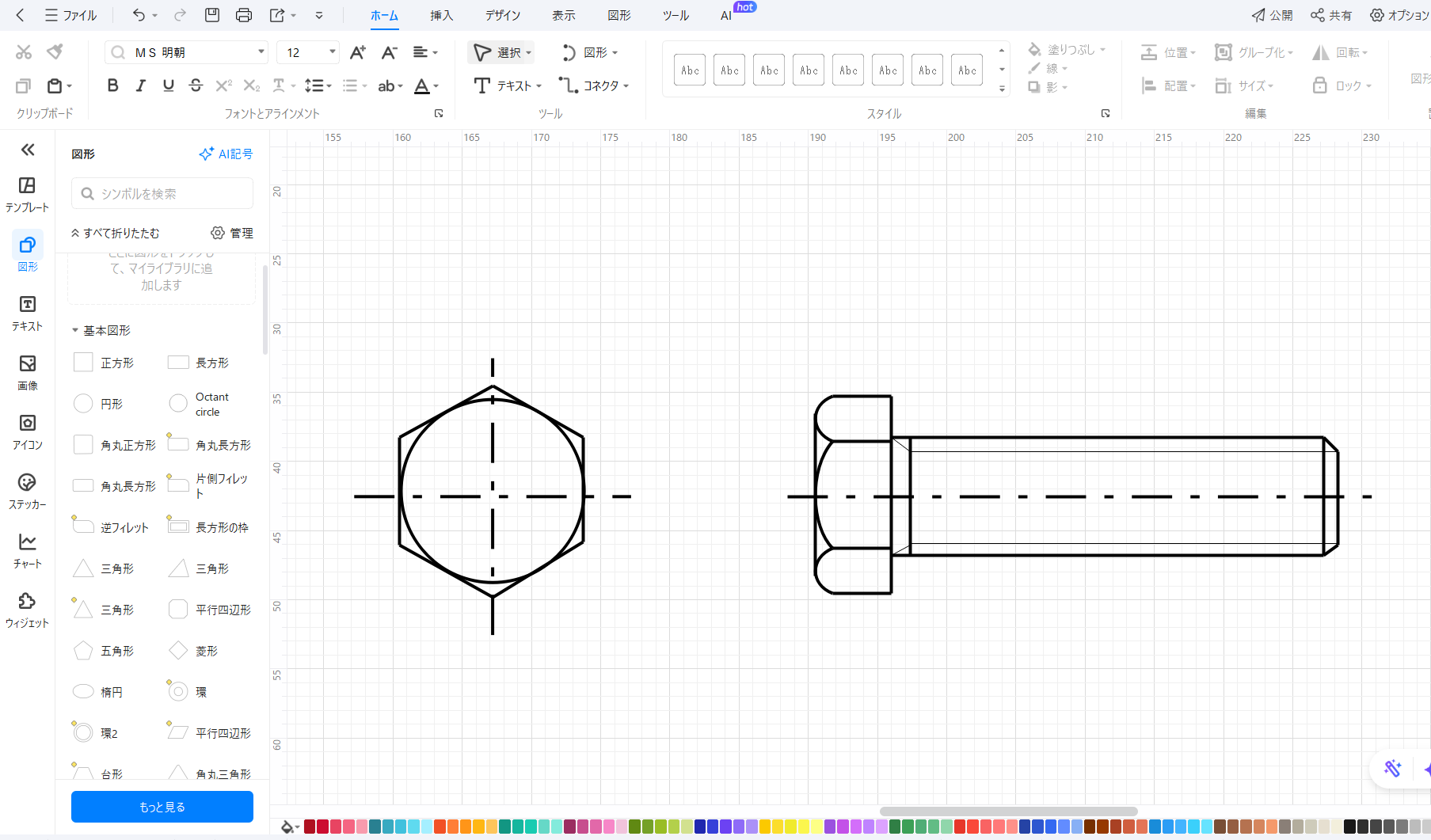The image size is (1431, 840).
Task: Toggle Strikethrough formatting
Action: pyautogui.click(x=196, y=86)
